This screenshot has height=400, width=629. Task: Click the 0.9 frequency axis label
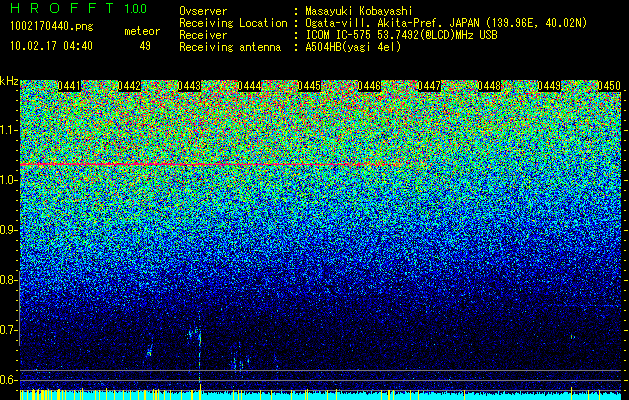click(x=9, y=230)
